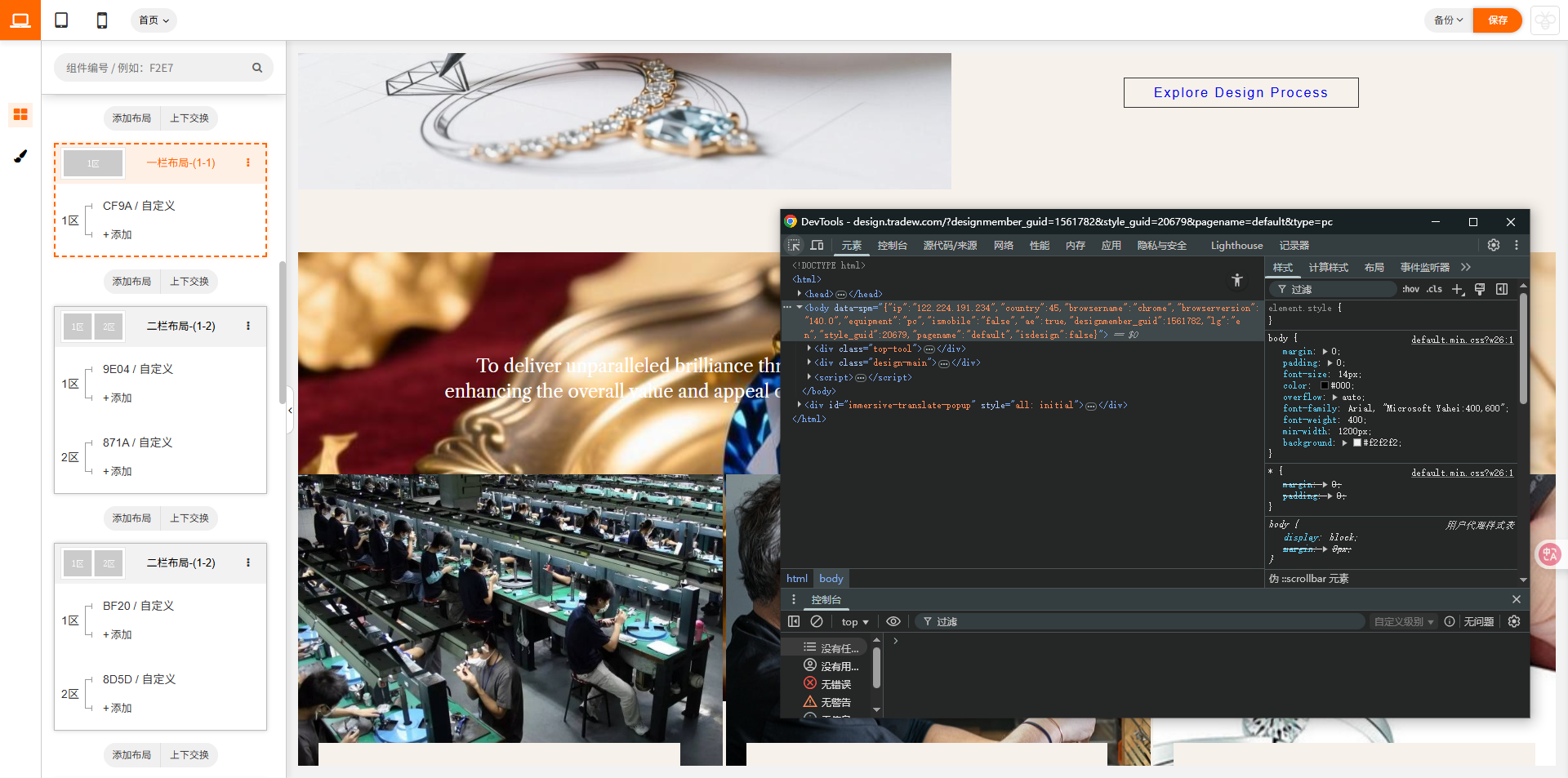Toggle the :hov element state panel
The width and height of the screenshot is (1568, 778).
pyautogui.click(x=1410, y=290)
